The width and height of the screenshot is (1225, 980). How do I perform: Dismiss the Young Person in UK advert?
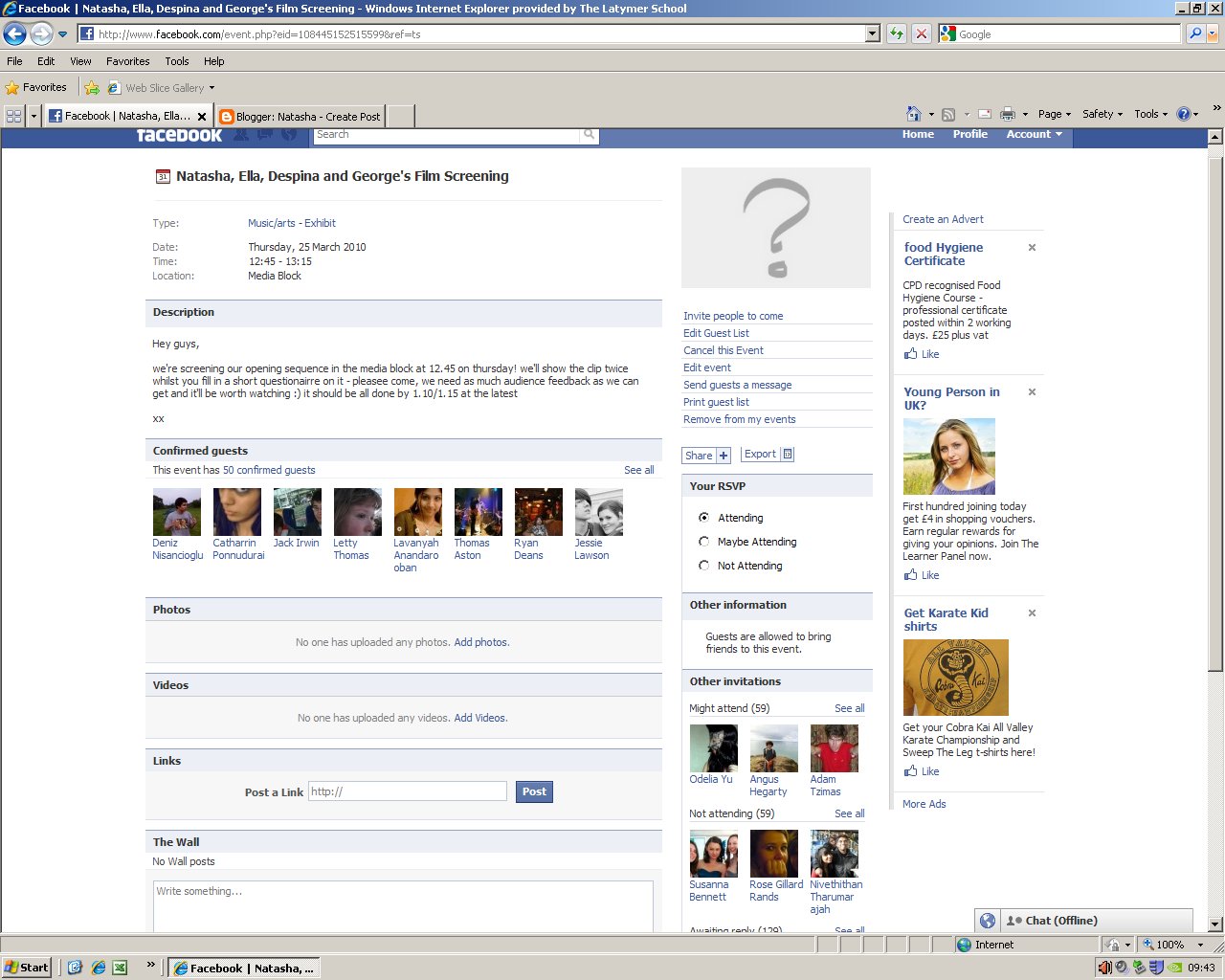click(1032, 392)
